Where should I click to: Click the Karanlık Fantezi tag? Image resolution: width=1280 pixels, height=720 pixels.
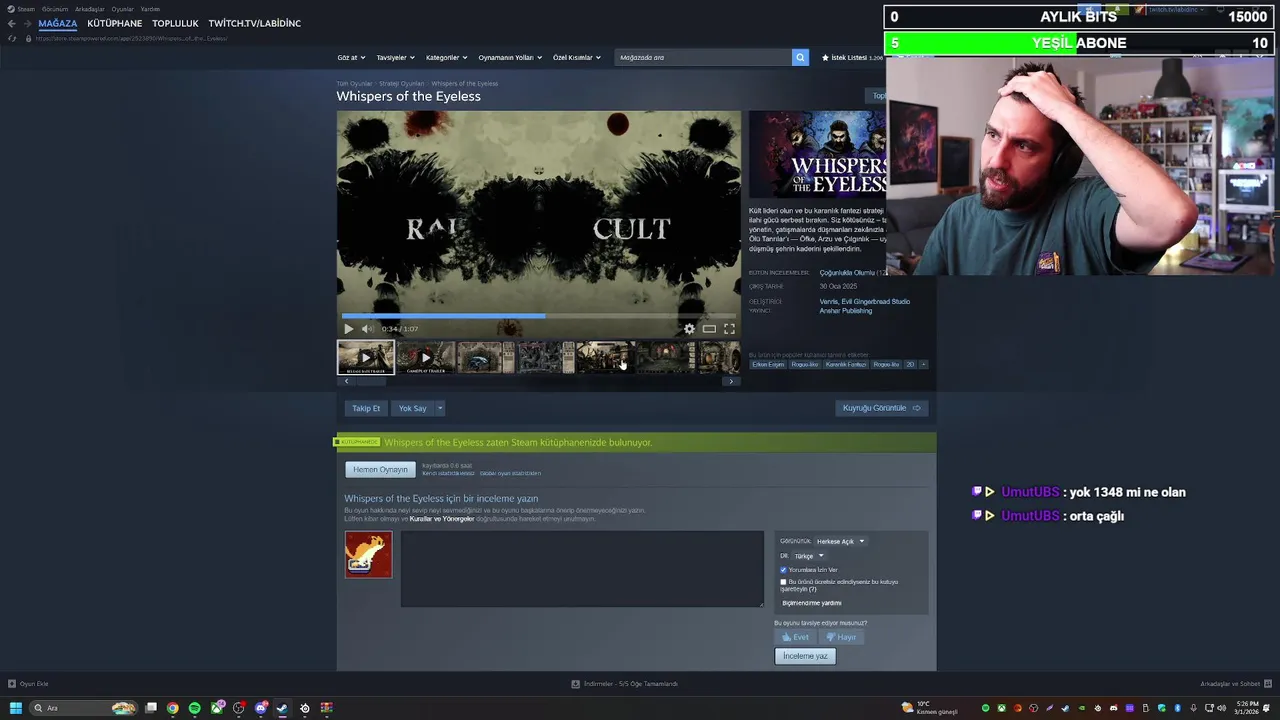[846, 364]
